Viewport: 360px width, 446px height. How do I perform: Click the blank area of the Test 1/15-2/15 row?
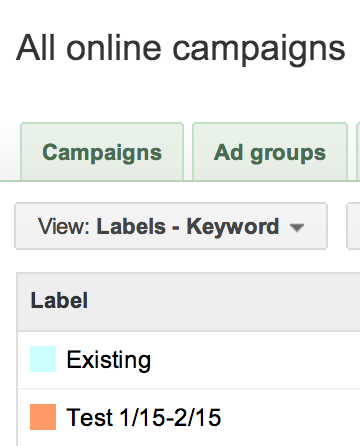(290, 417)
